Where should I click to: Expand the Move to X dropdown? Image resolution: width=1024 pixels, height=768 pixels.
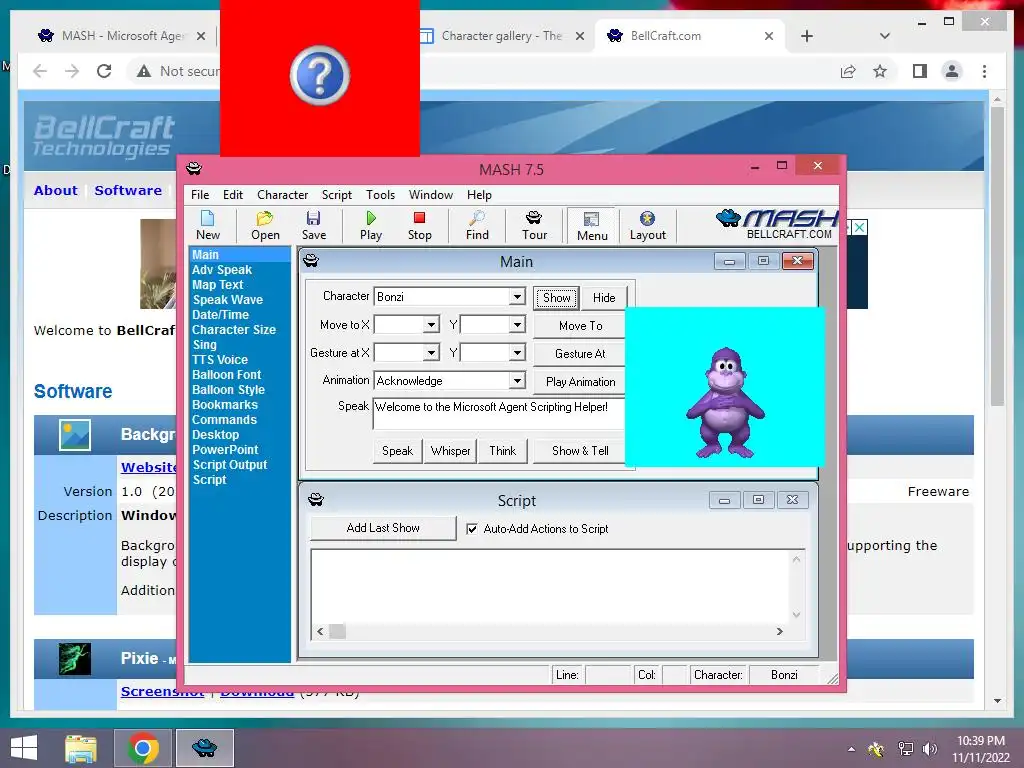tap(431, 324)
